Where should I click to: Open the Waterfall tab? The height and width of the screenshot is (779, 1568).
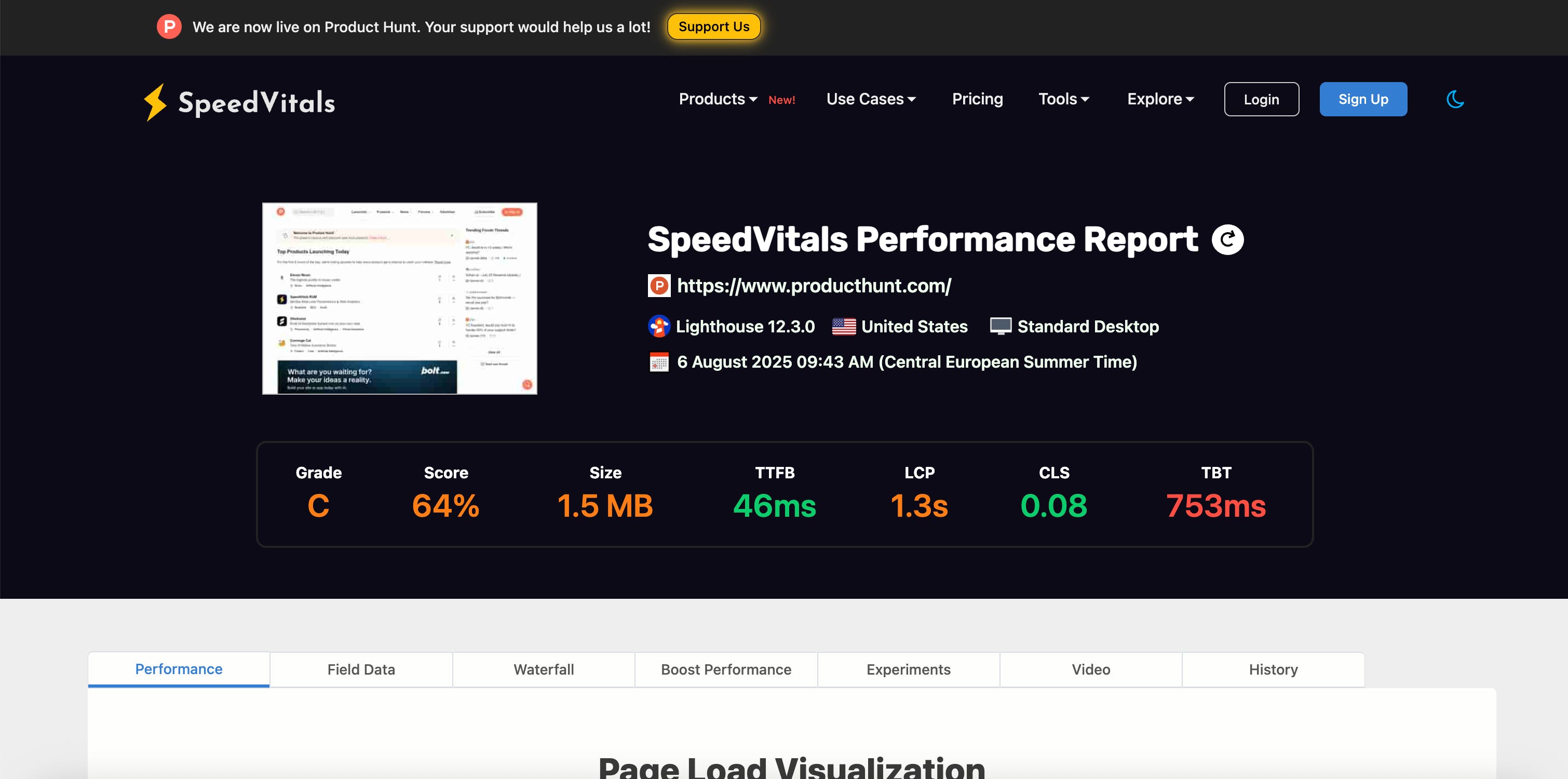point(544,669)
